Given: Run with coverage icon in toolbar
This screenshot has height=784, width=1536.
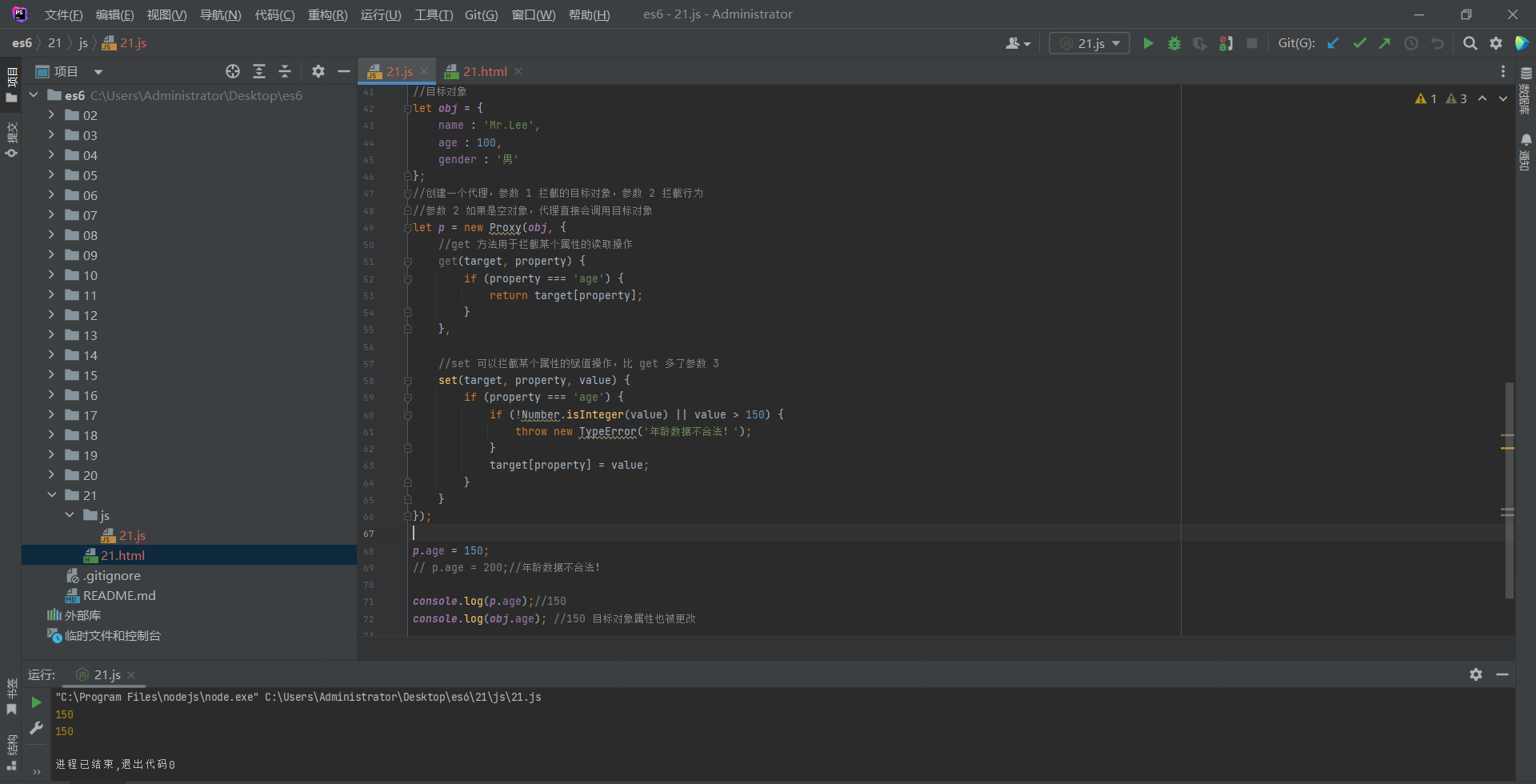Looking at the screenshot, I should [x=1199, y=43].
